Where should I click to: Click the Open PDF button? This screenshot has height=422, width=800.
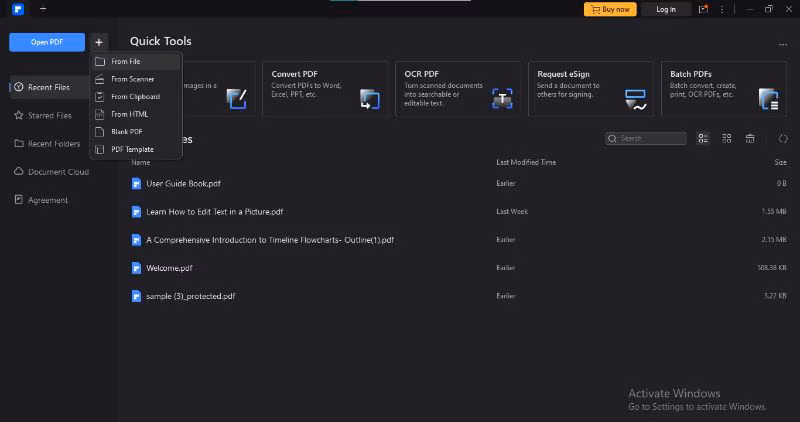(x=47, y=42)
